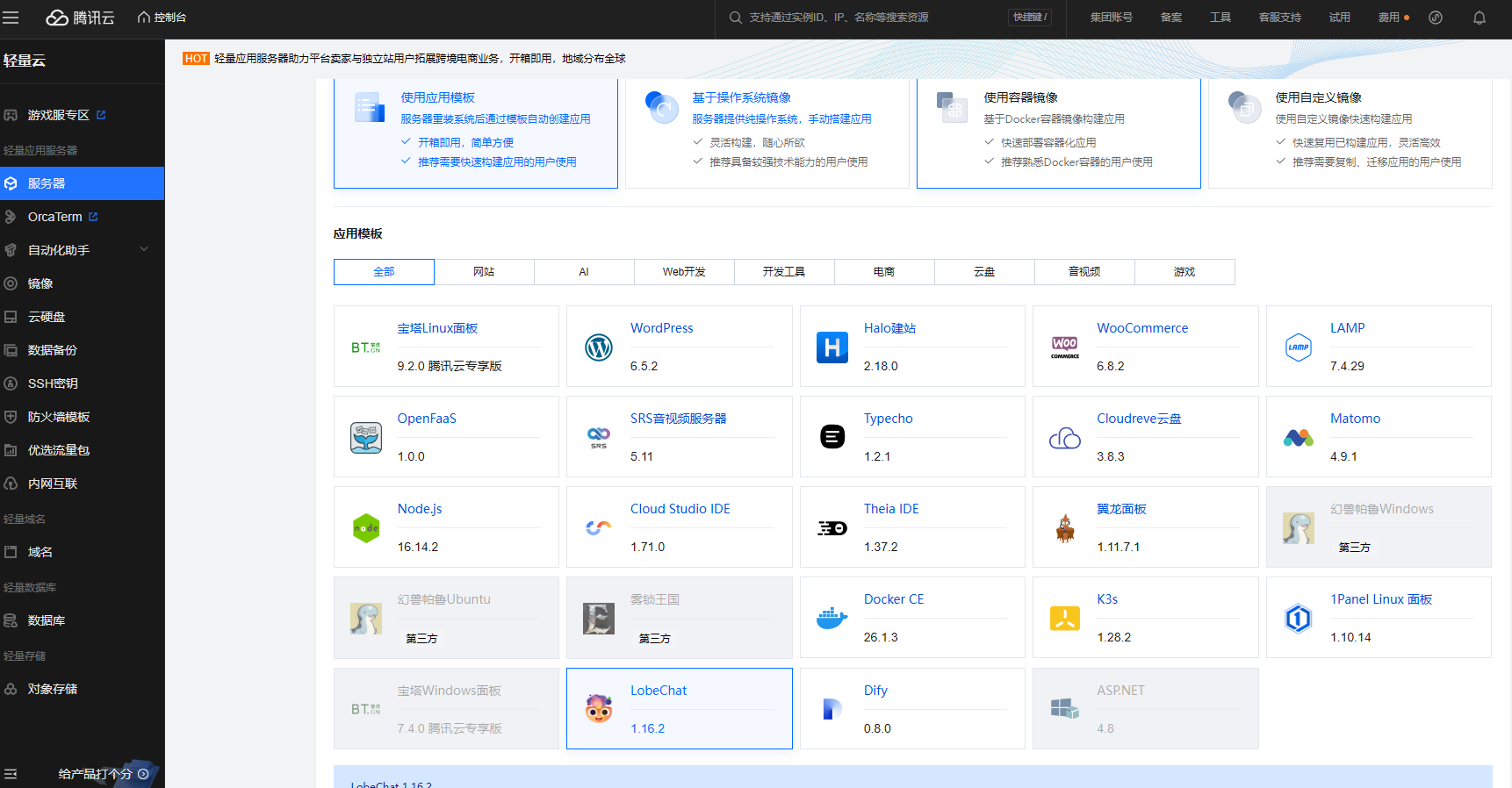Image resolution: width=1512 pixels, height=788 pixels.
Task: Click the Docker CE whale icon
Action: [832, 618]
